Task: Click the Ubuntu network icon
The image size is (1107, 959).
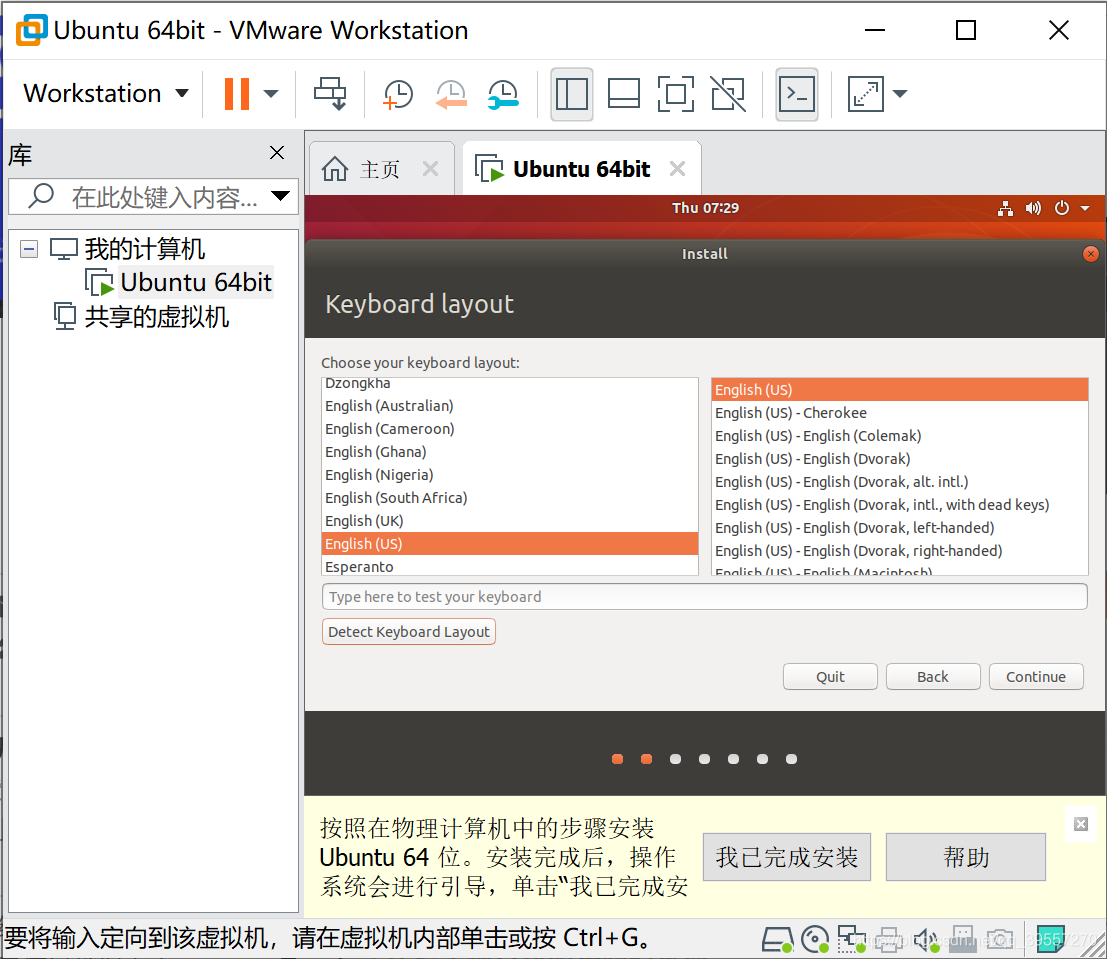Action: point(1005,208)
